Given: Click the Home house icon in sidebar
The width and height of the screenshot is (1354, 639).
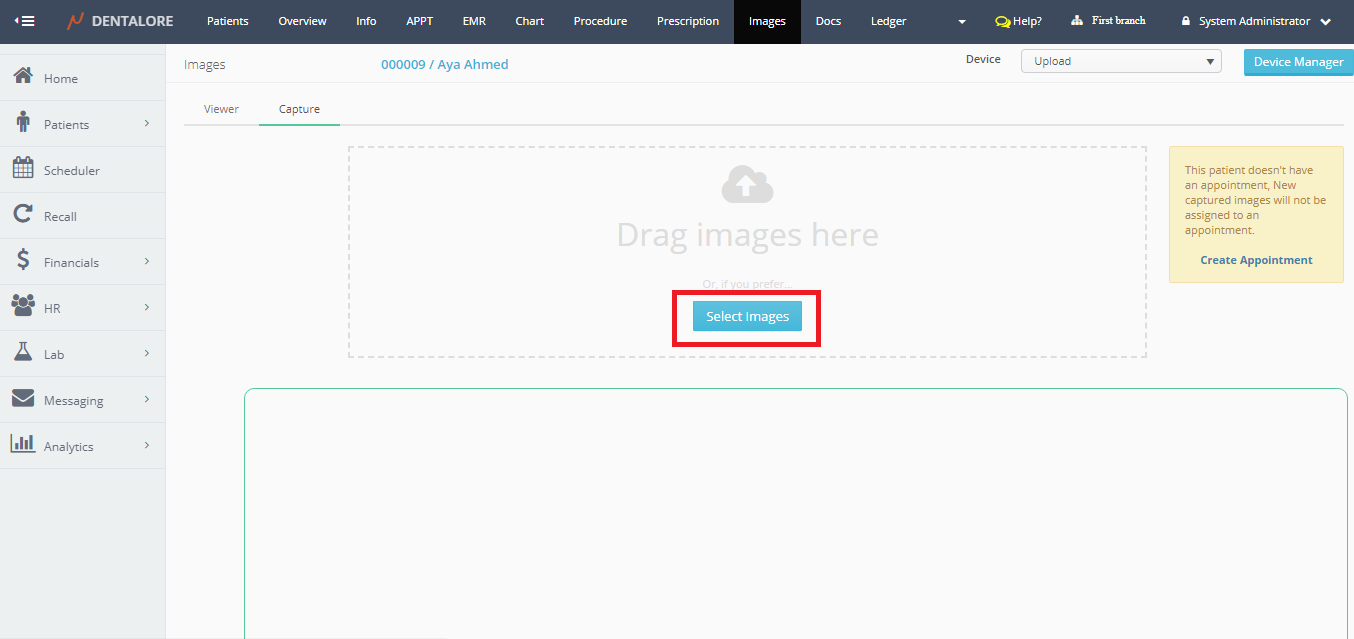Looking at the screenshot, I should (x=23, y=77).
